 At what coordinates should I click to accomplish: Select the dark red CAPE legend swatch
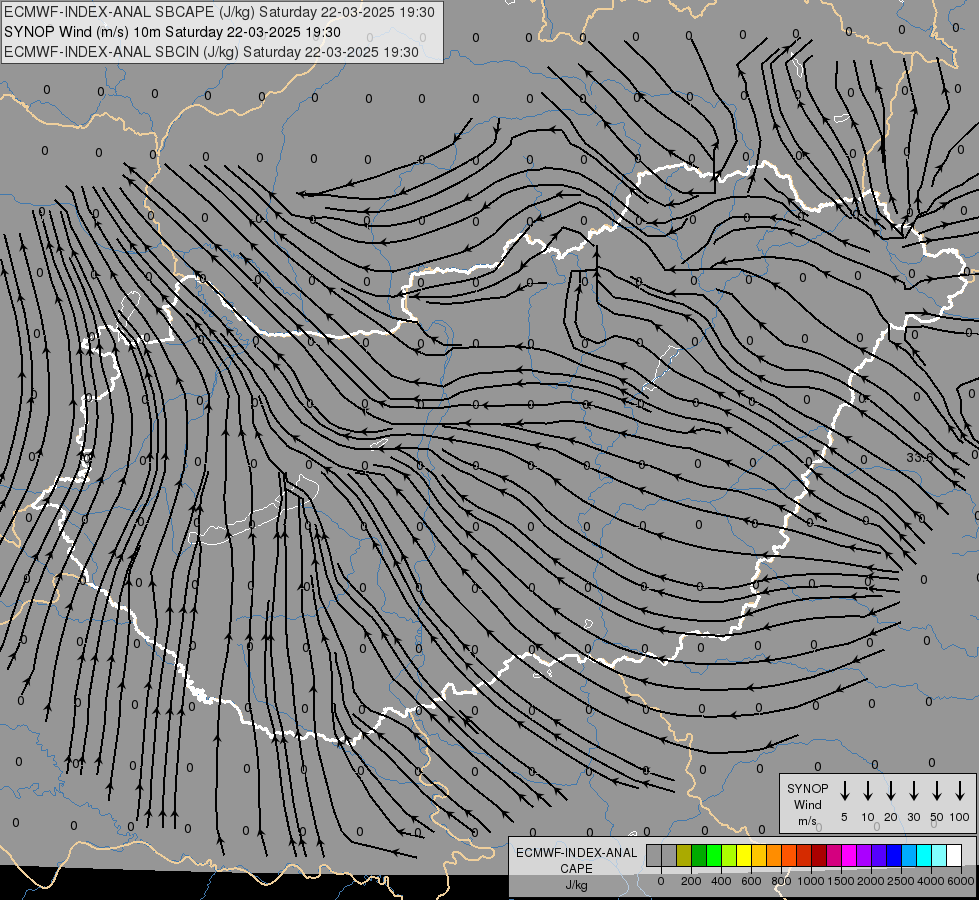(819, 855)
